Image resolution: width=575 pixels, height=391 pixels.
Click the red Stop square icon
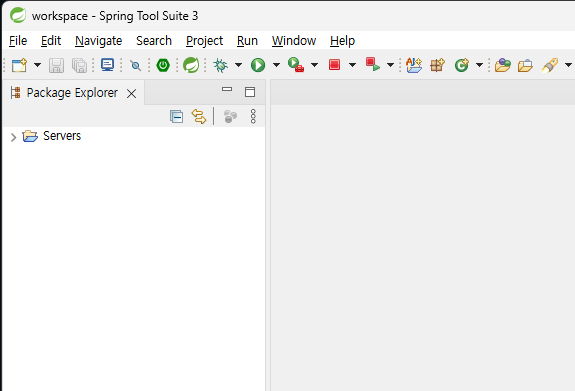click(x=334, y=65)
